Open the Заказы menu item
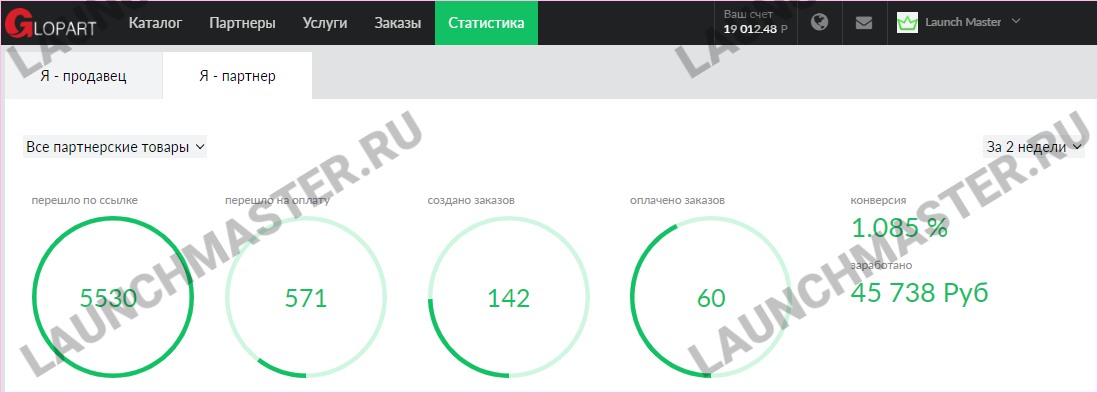The image size is (1098, 393). [398, 23]
